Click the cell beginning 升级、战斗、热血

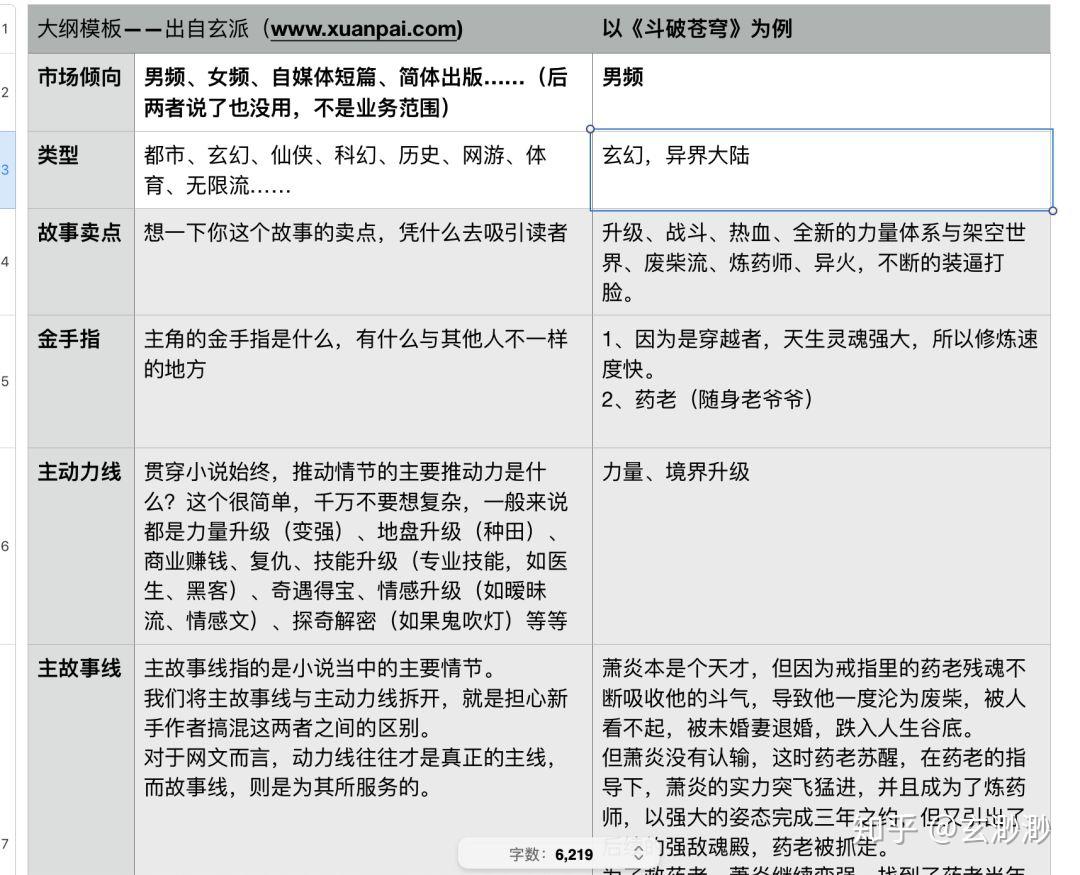821,262
